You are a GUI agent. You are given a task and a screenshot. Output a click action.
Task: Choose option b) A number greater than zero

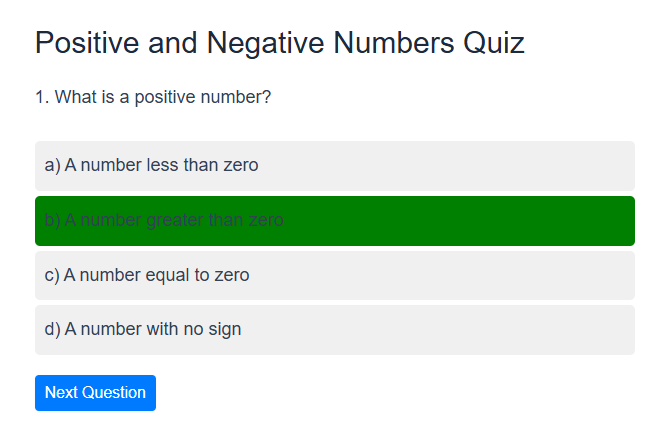point(334,220)
